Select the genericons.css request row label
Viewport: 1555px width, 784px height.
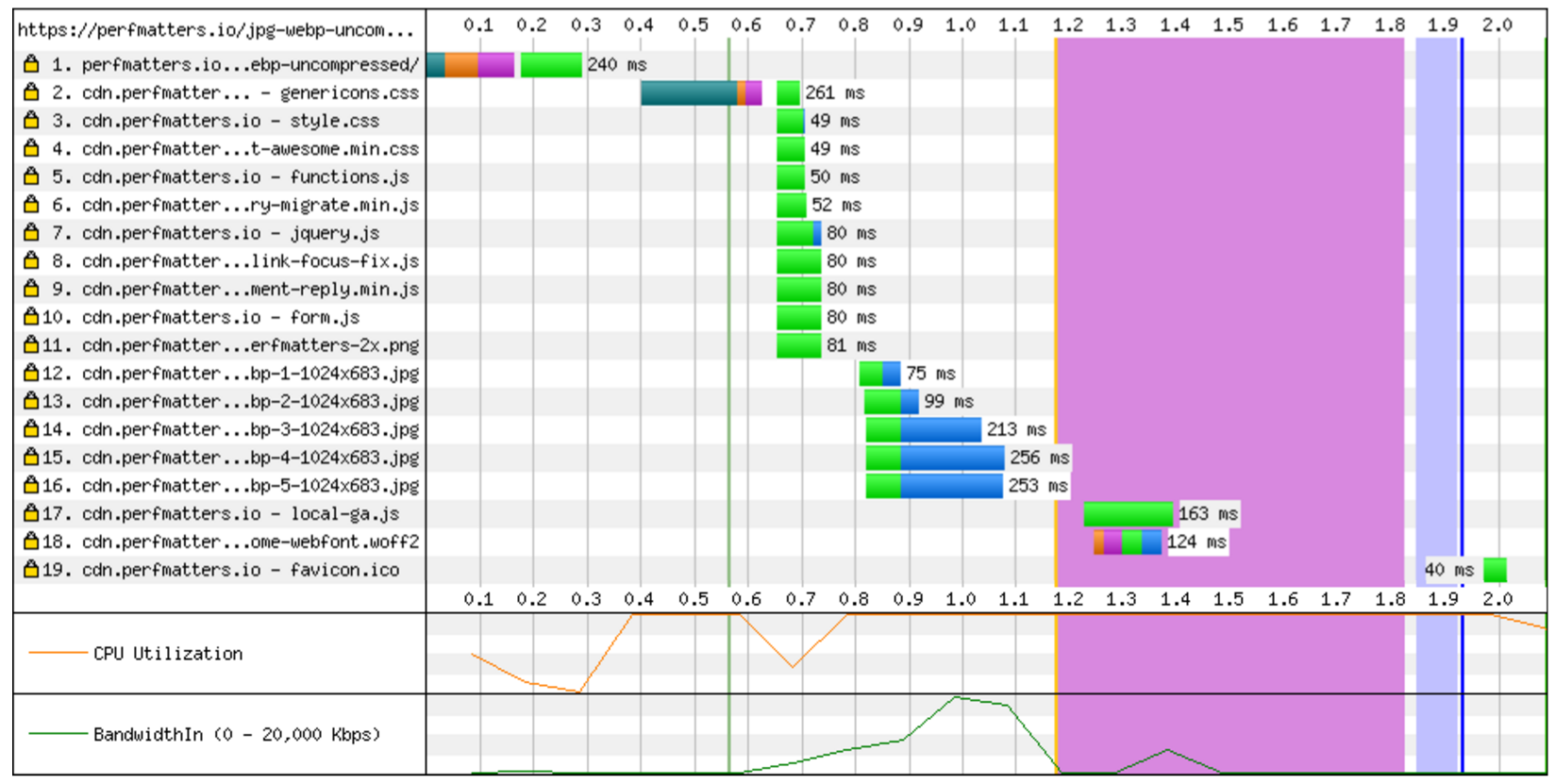click(235, 92)
